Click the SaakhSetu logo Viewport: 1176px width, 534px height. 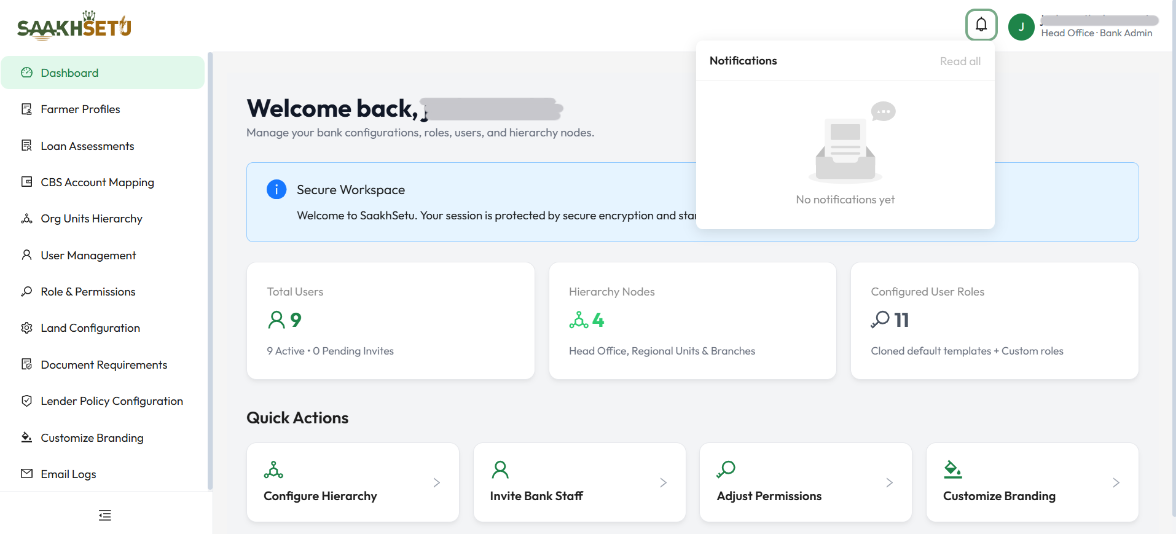[74, 27]
